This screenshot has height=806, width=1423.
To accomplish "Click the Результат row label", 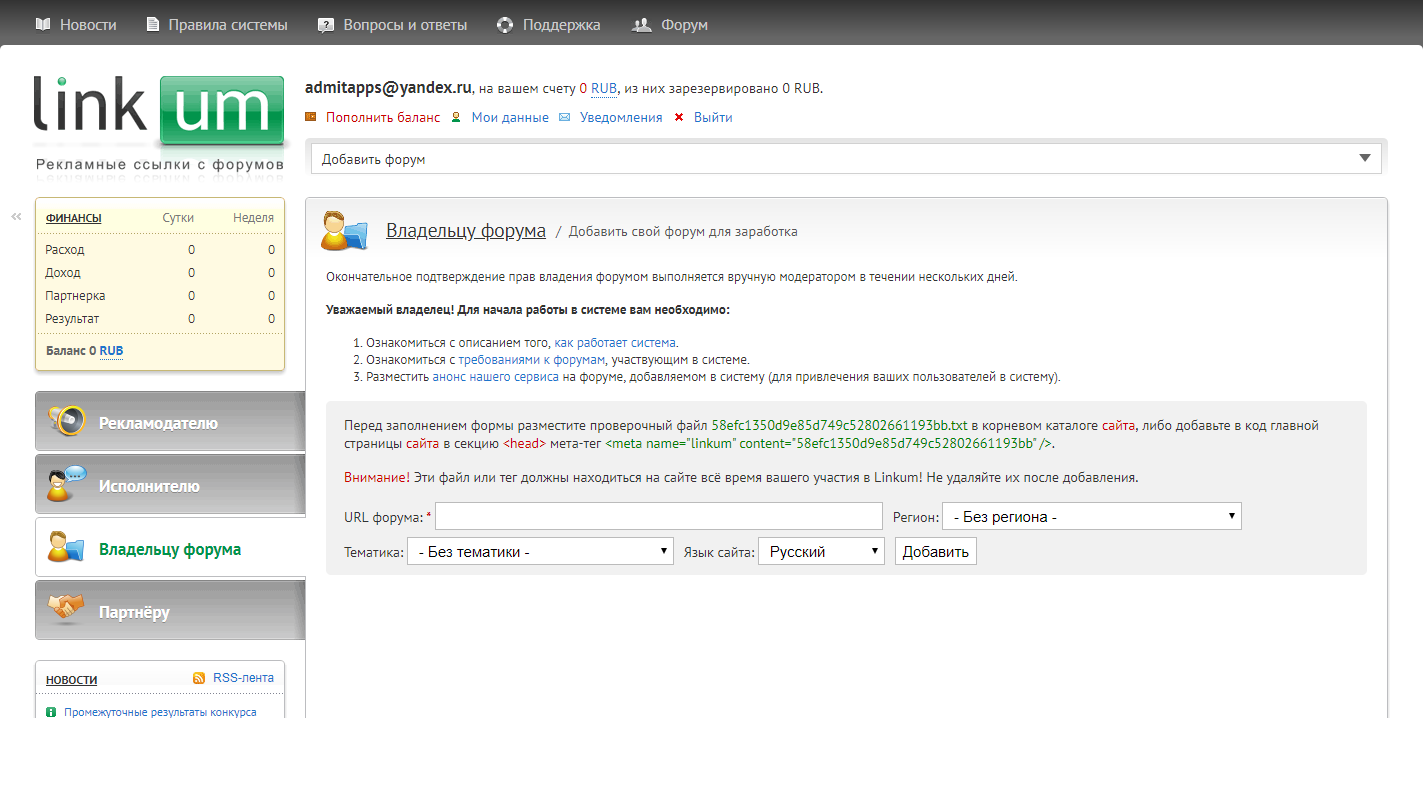I will [72, 319].
